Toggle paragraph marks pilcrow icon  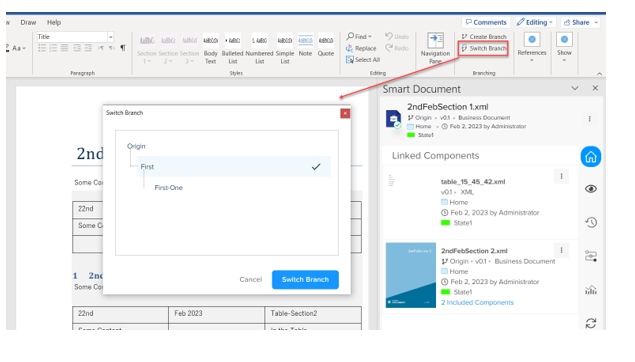click(x=123, y=48)
